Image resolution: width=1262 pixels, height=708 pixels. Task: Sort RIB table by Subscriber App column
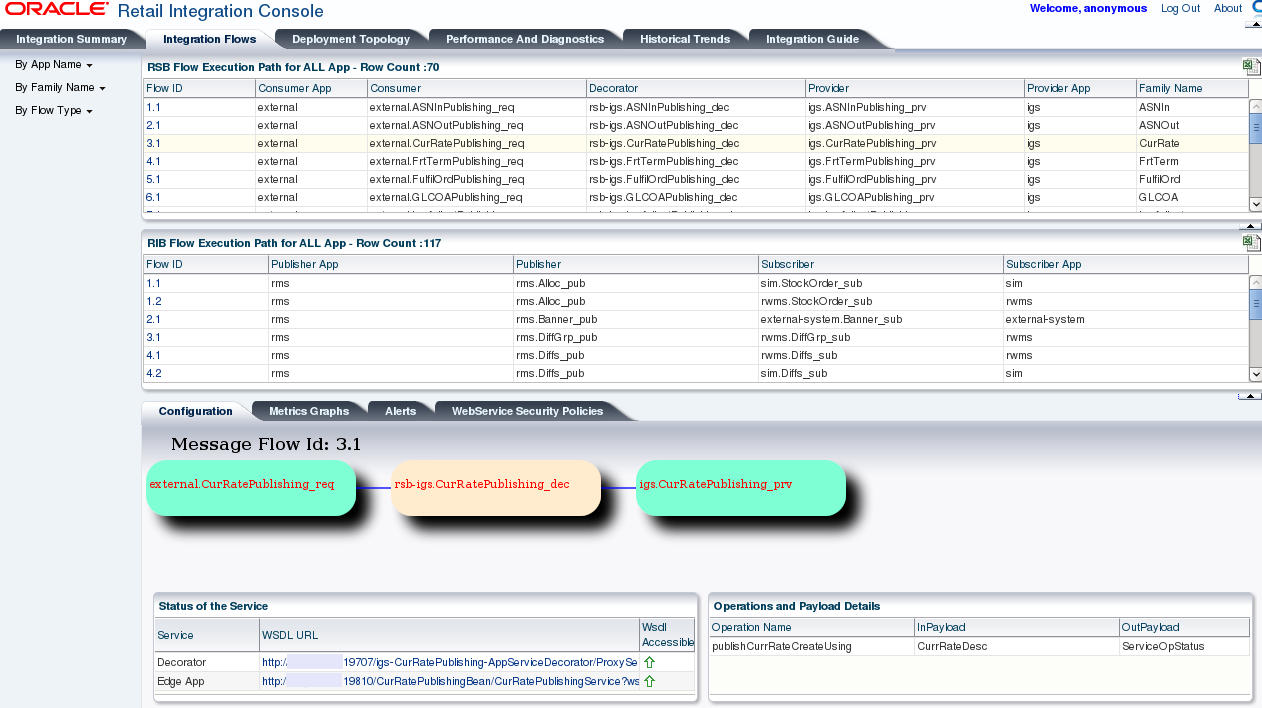tap(1125, 264)
